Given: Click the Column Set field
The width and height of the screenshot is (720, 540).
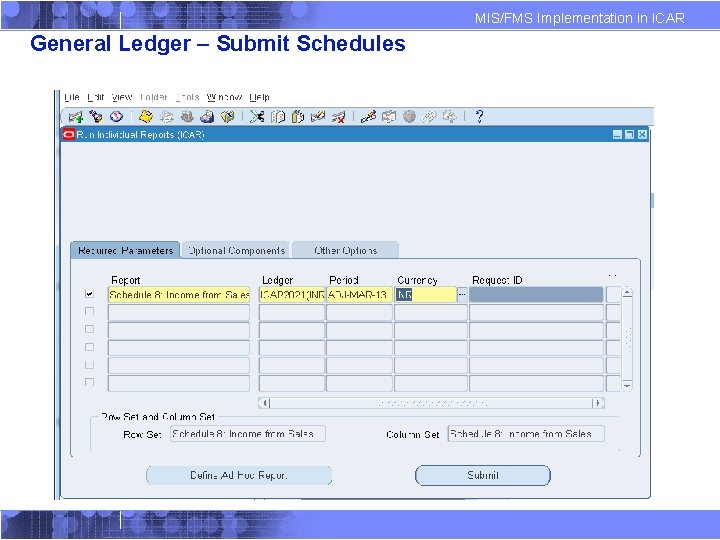Looking at the screenshot, I should (x=526, y=434).
